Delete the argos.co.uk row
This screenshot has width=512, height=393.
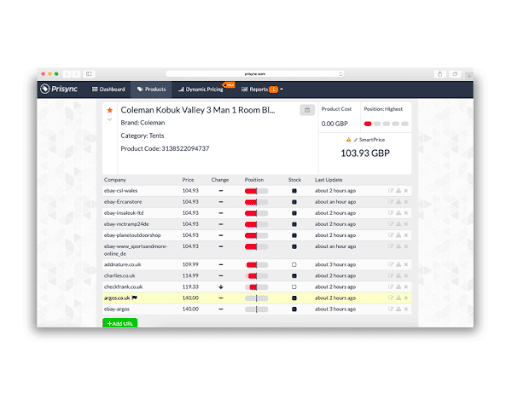[406, 298]
